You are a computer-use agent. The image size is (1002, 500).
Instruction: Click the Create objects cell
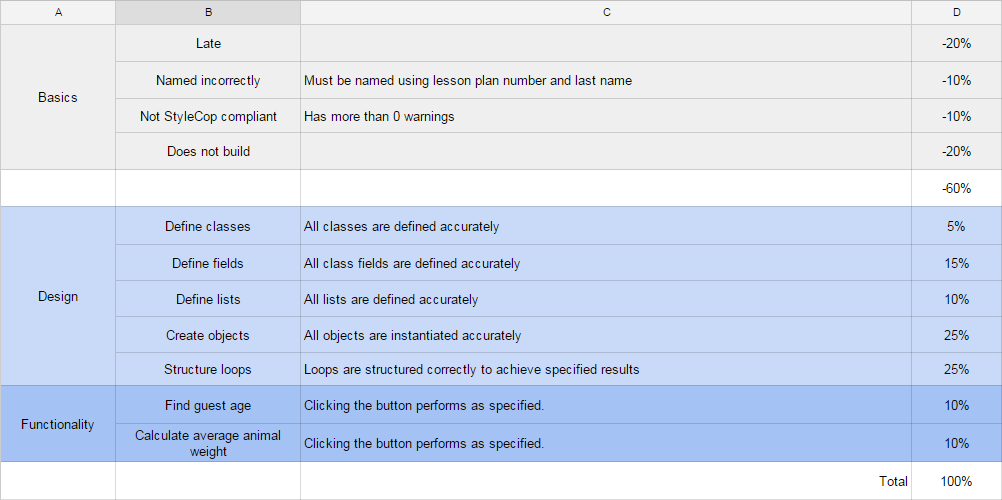(208, 335)
